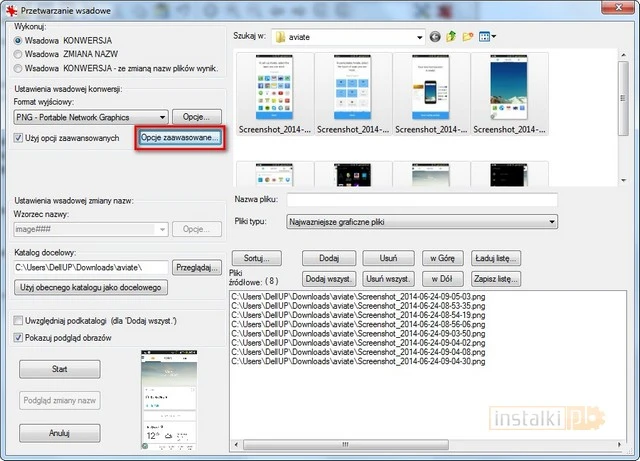Expand the 'Pliki typu' file type dropdown

click(551, 222)
